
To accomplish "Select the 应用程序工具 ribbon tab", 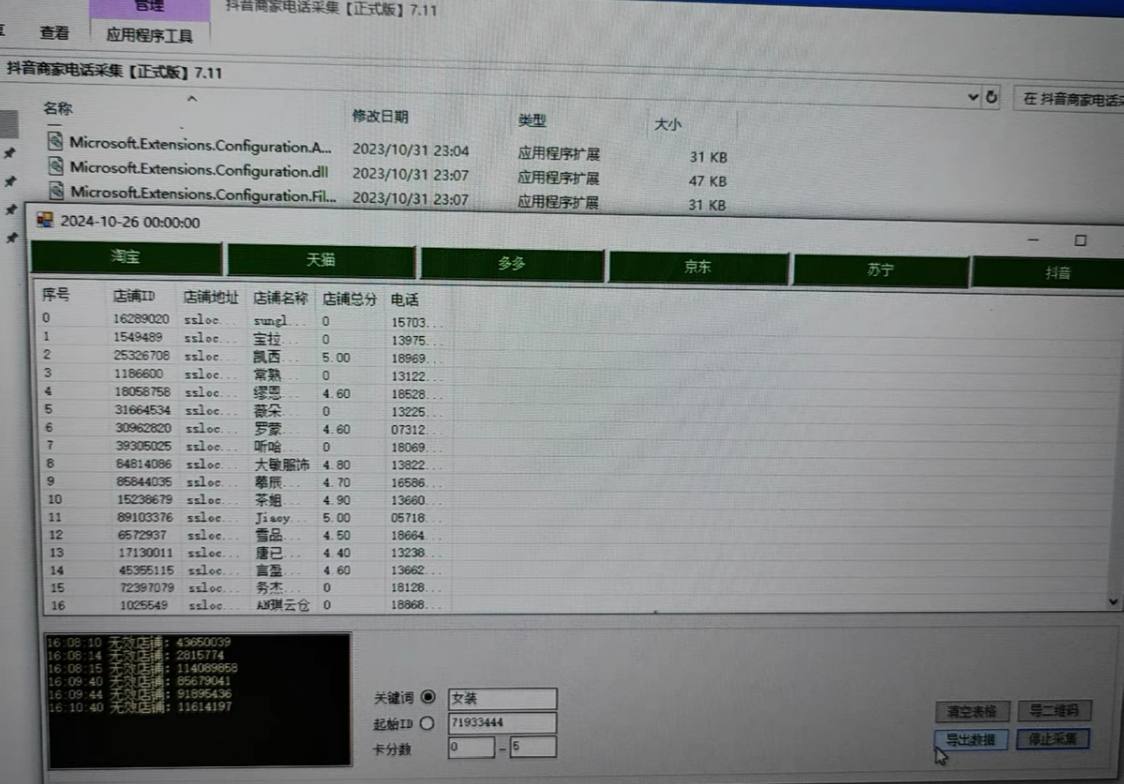I will click(149, 33).
